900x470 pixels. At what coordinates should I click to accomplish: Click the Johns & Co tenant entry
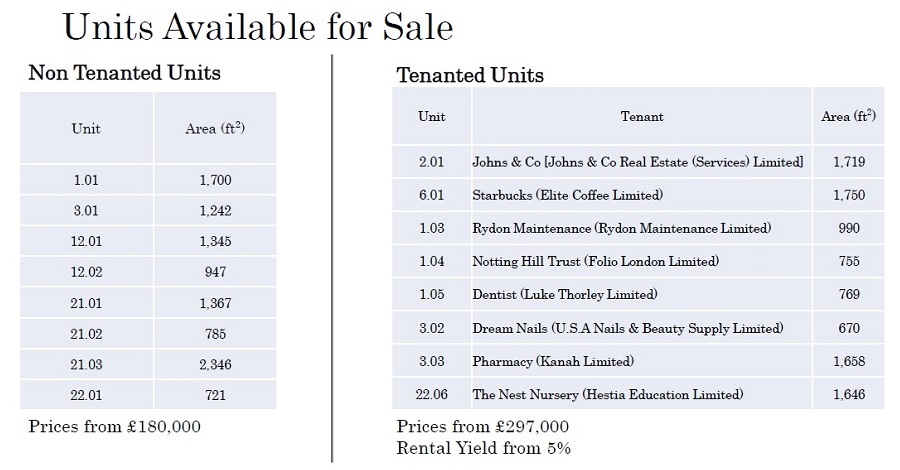pos(637,161)
